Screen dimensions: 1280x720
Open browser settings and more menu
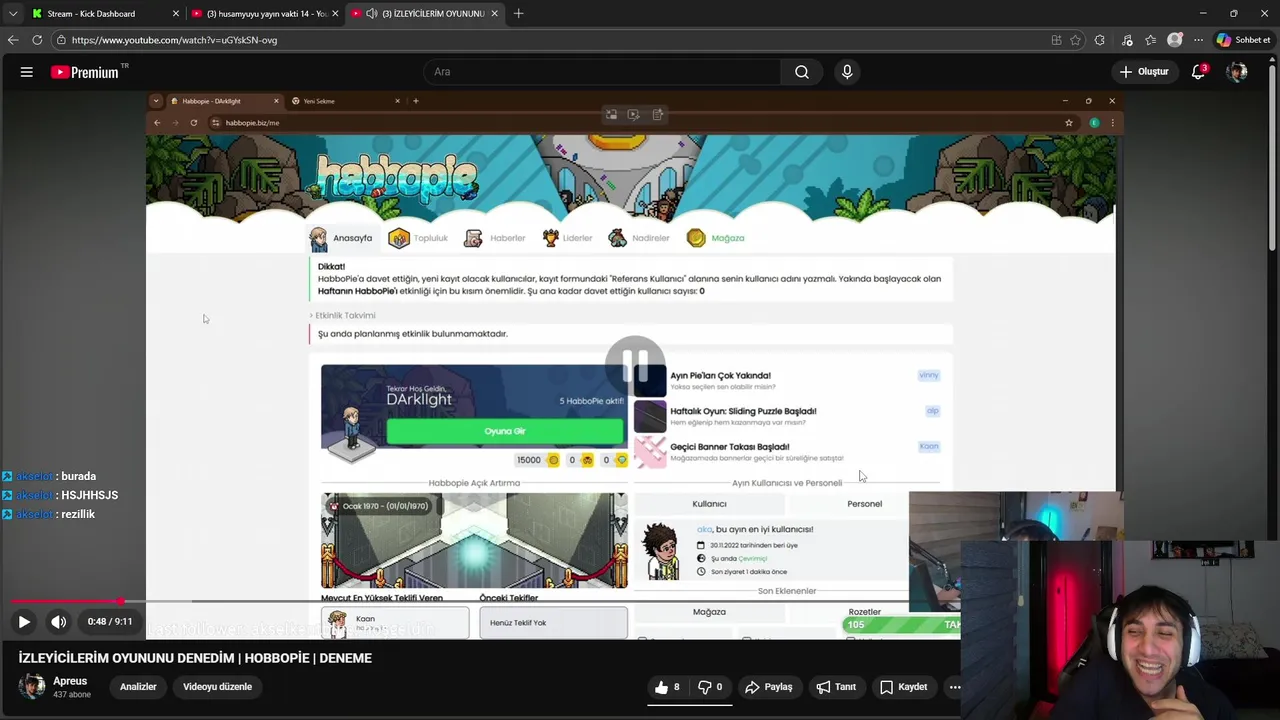click(1198, 40)
